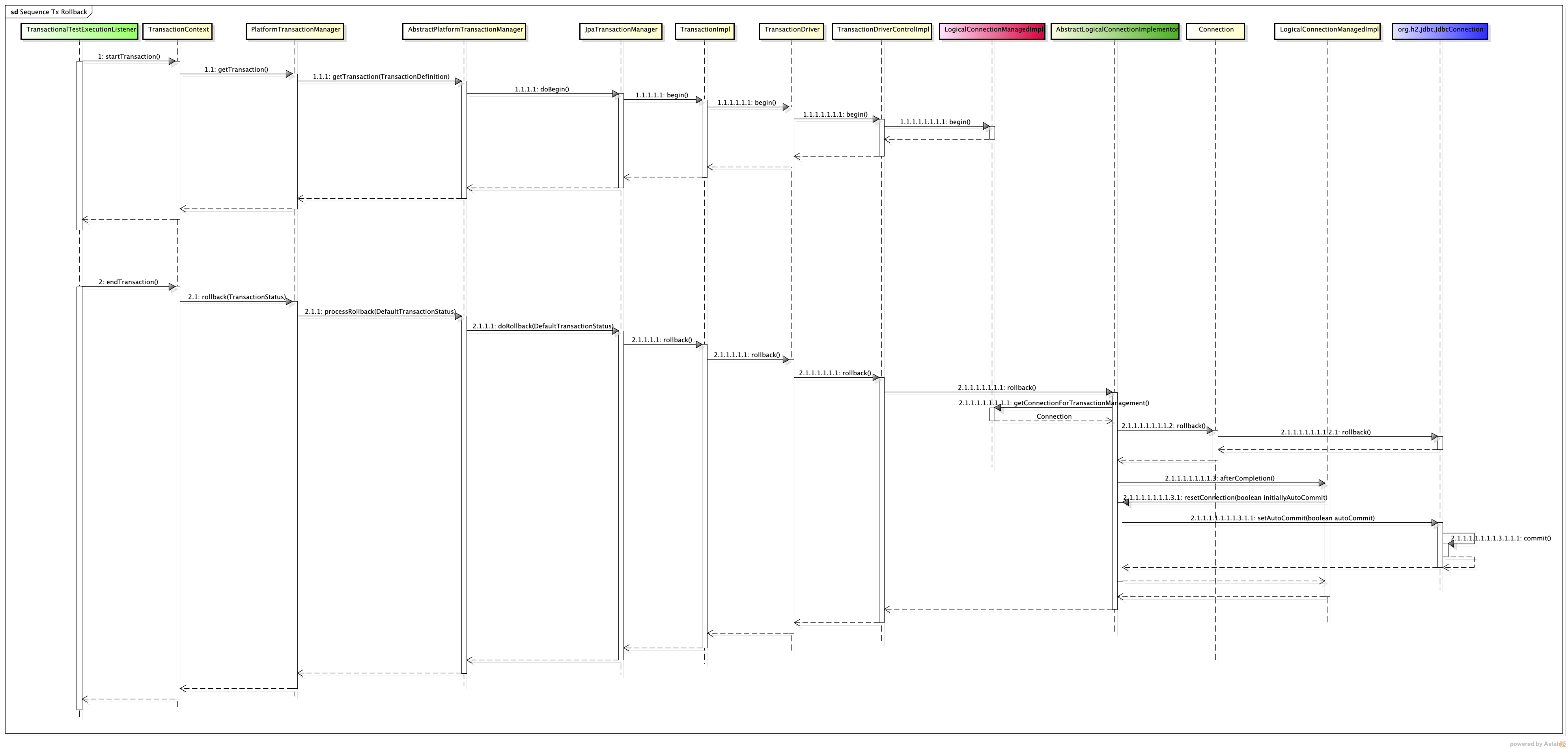
Task: Click the AbstractPlatformTransactionManager lifeline box
Action: click(465, 31)
